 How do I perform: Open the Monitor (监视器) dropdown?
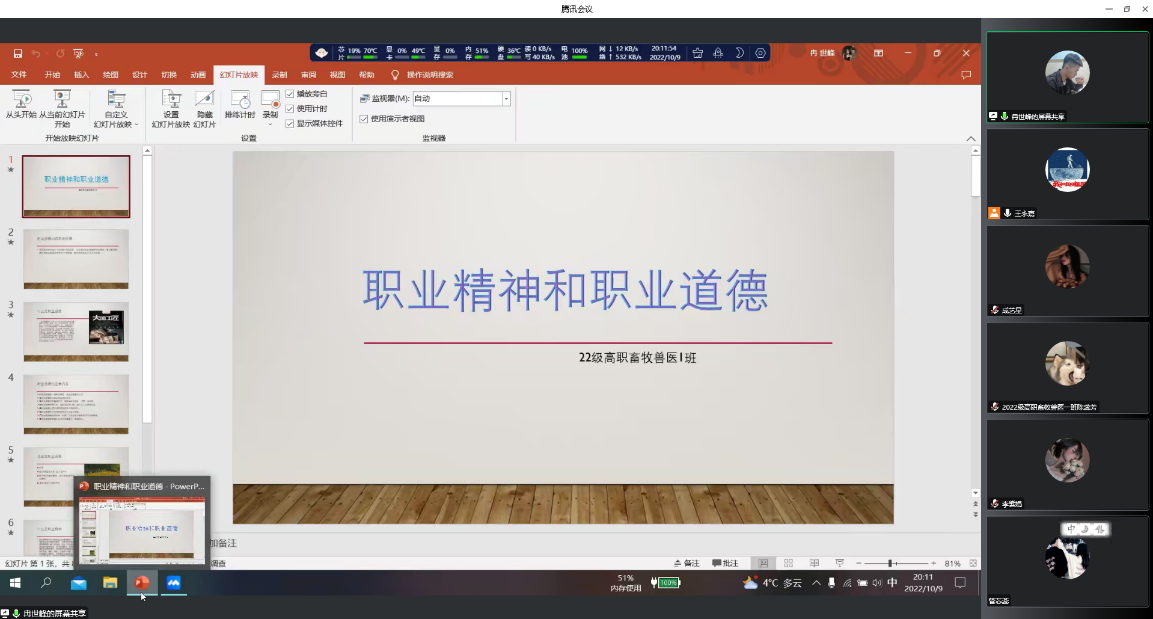[x=505, y=98]
